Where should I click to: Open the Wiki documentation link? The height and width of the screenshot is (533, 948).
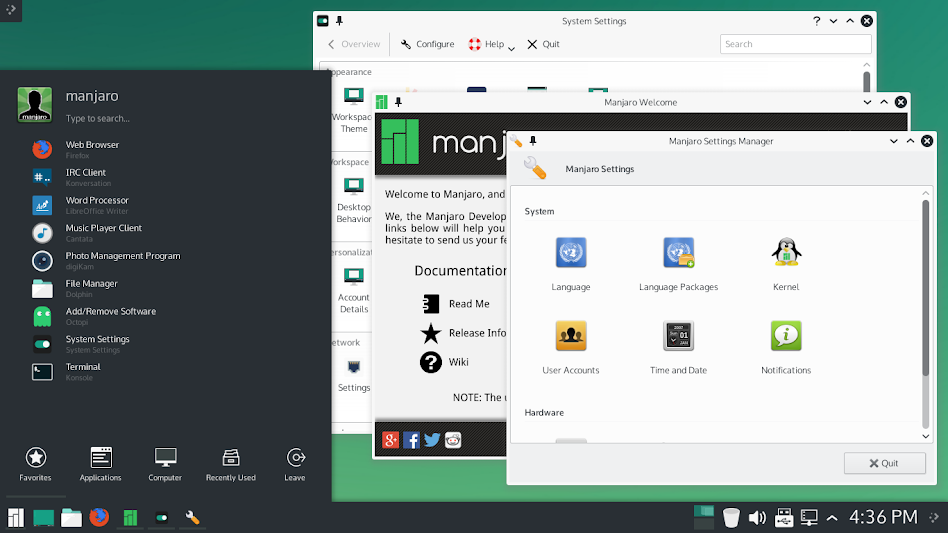tap(444, 362)
